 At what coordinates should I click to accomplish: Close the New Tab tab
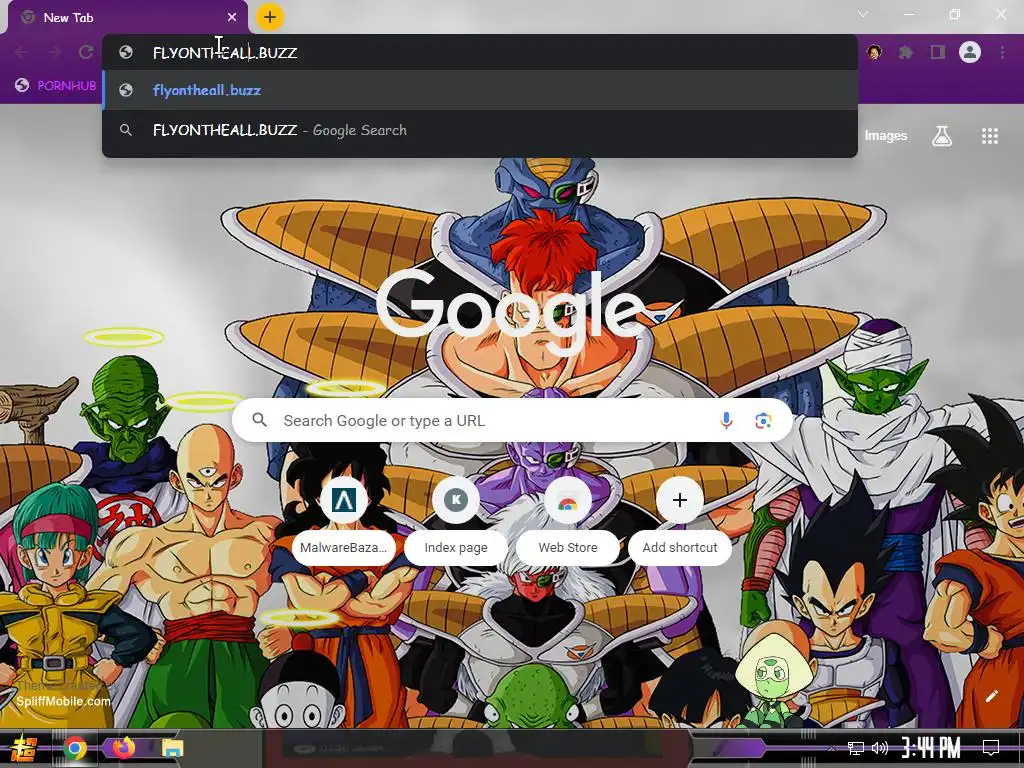pos(232,18)
